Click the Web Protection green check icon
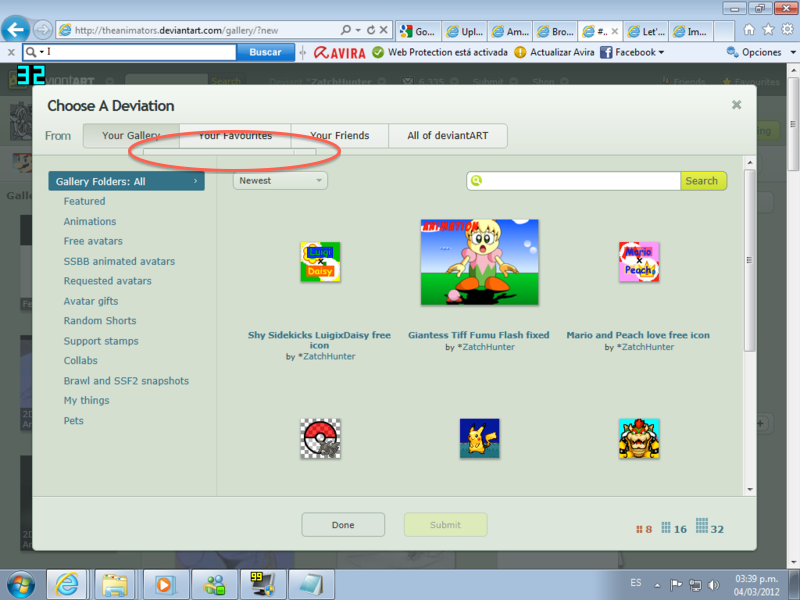The image size is (800, 600). coord(378,52)
